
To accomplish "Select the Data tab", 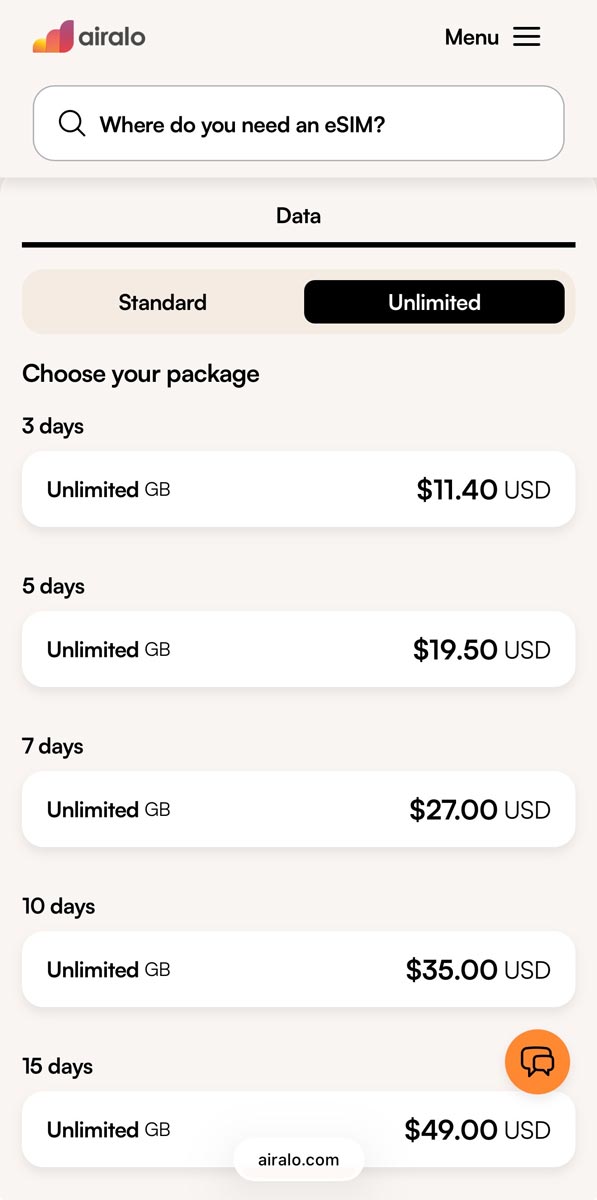I will pyautogui.click(x=298, y=216).
